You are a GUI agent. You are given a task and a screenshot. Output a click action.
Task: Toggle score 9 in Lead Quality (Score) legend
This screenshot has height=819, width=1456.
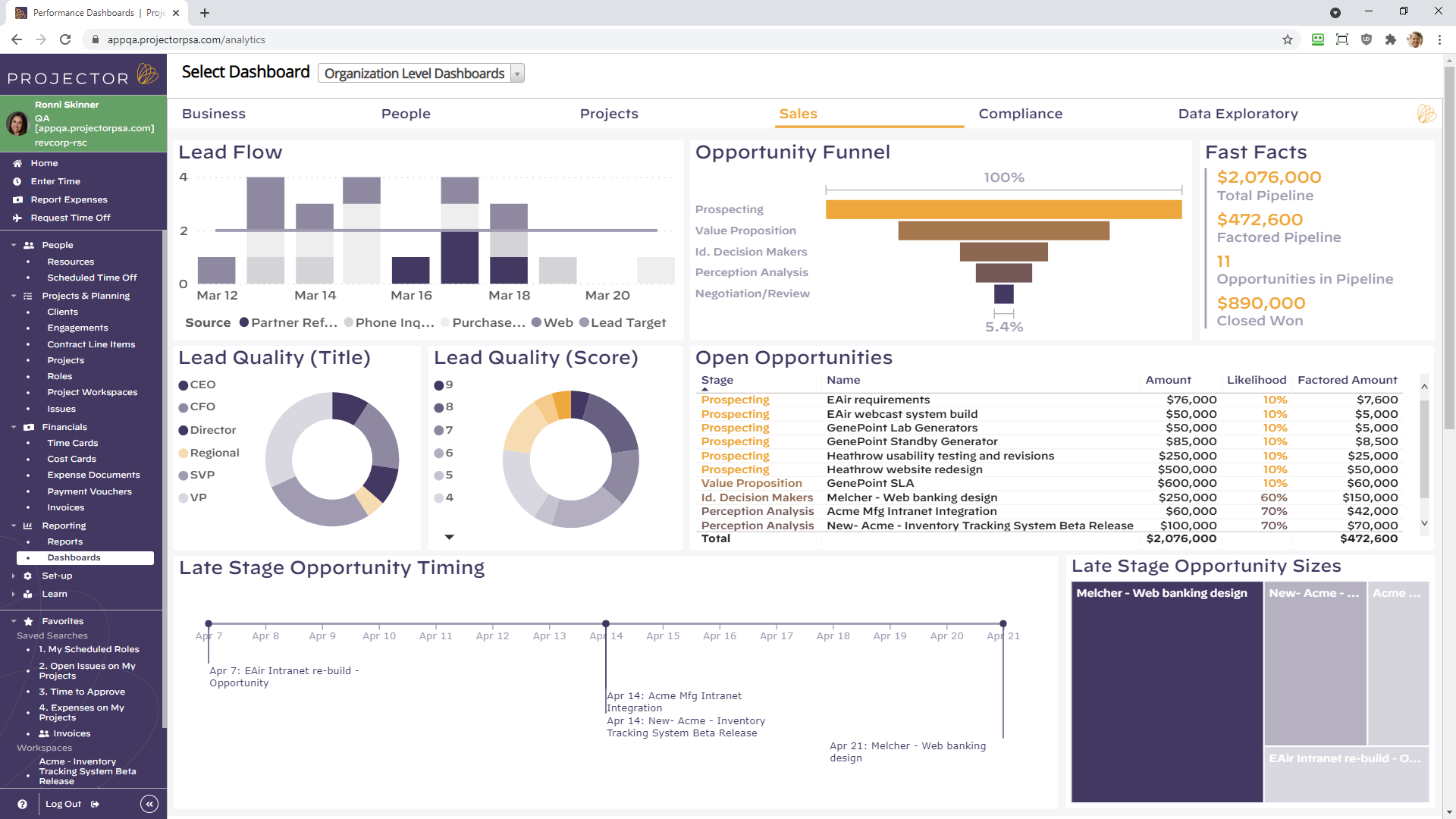[x=445, y=384]
